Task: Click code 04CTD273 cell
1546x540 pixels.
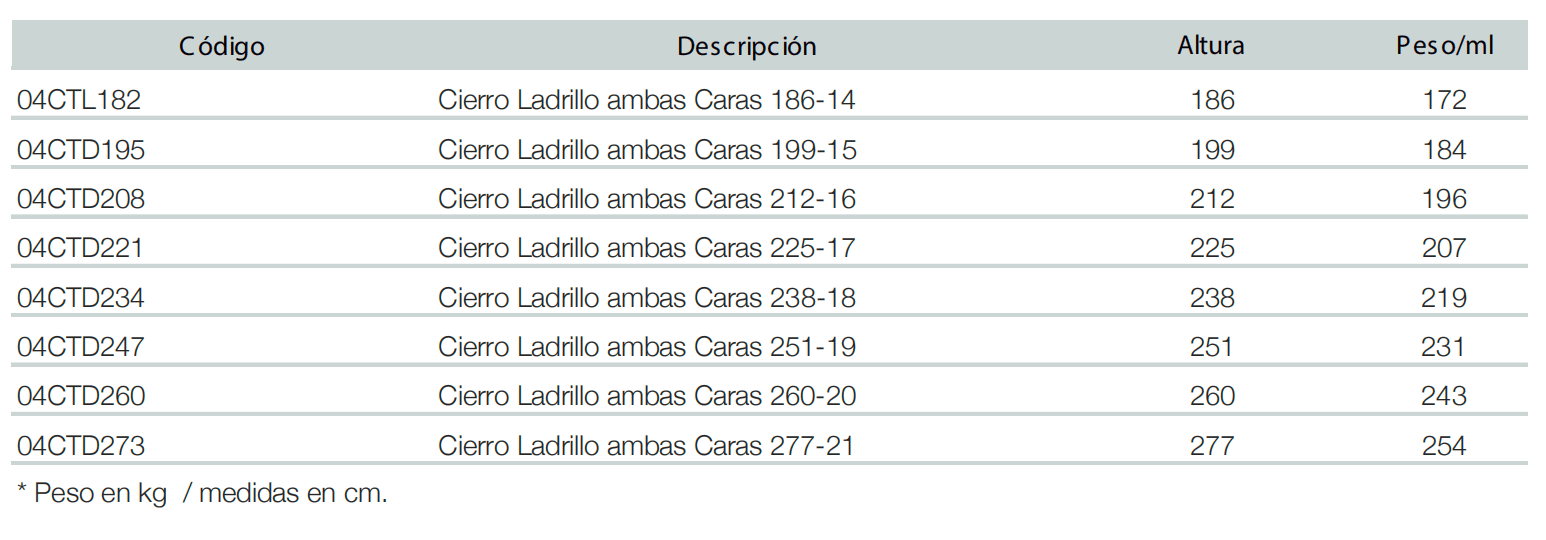Action: click(x=80, y=446)
